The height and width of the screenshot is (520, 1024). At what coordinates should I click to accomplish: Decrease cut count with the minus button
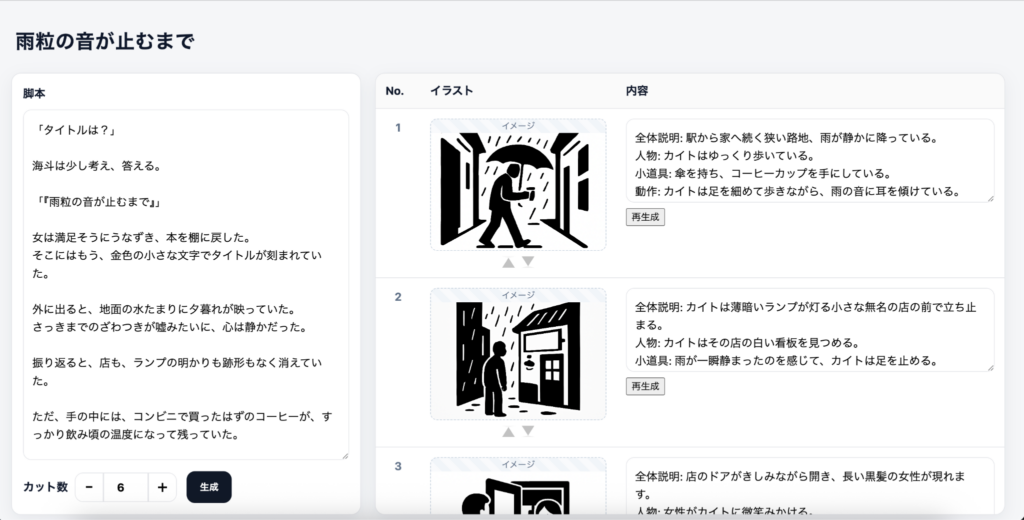tap(89, 487)
